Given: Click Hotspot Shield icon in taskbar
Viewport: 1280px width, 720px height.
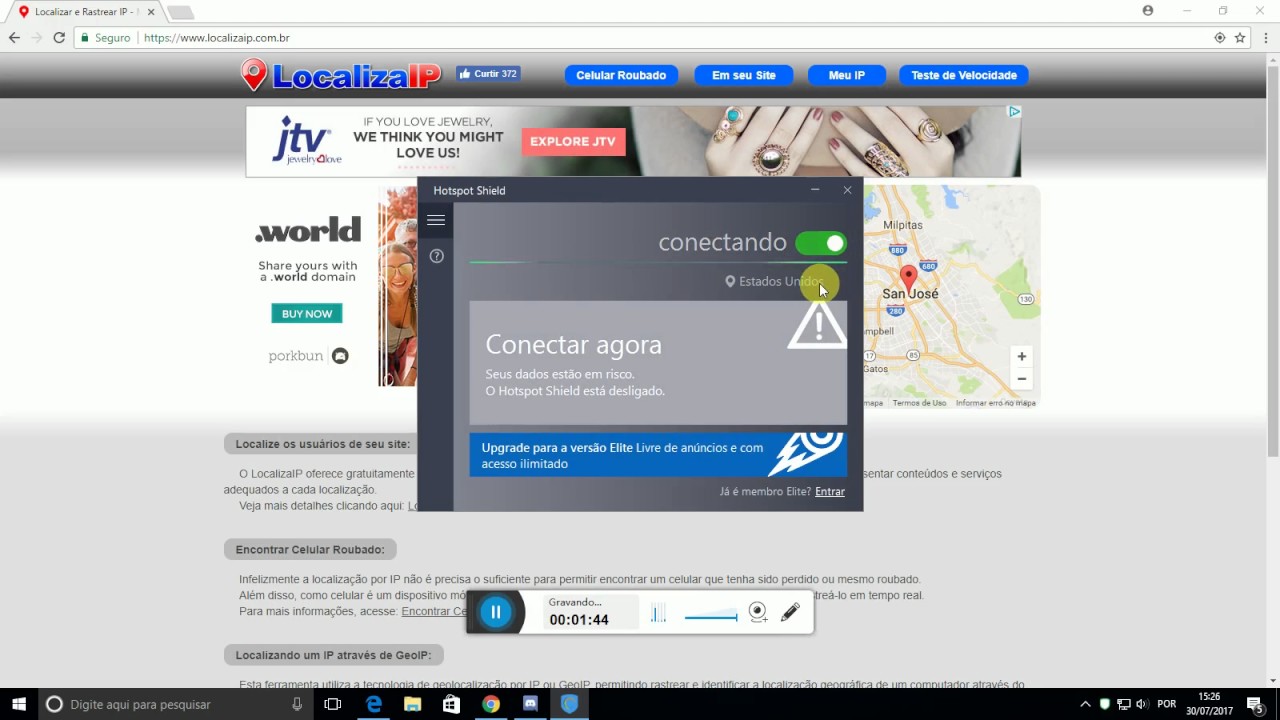Looking at the screenshot, I should (569, 704).
